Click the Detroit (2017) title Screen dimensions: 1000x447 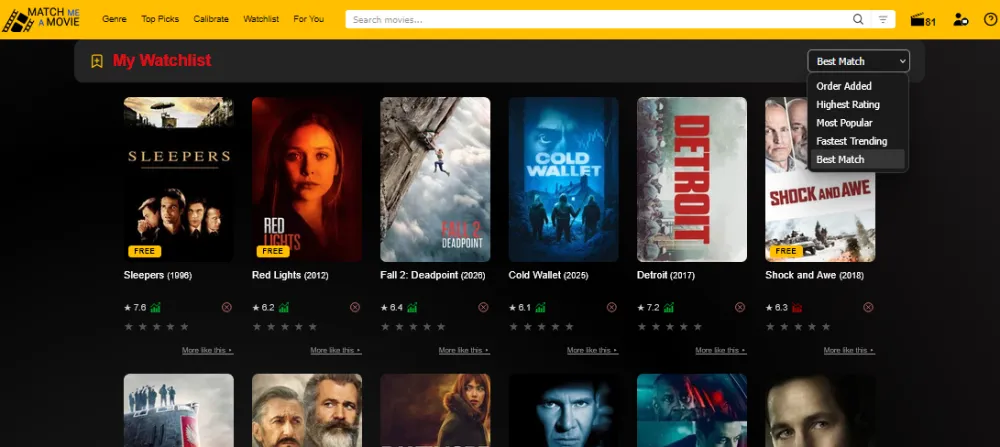click(666, 275)
